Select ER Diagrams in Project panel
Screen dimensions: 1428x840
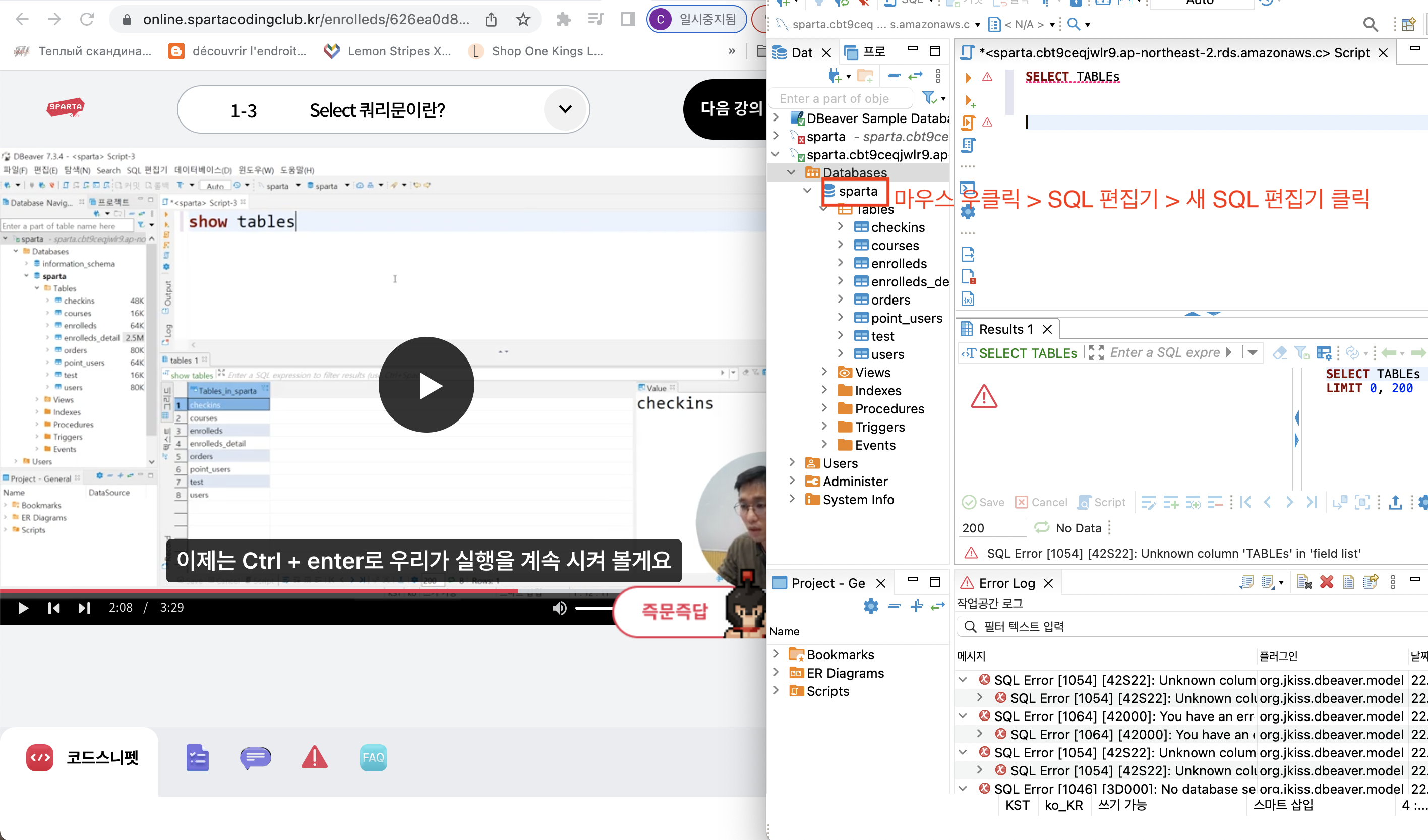tap(837, 673)
